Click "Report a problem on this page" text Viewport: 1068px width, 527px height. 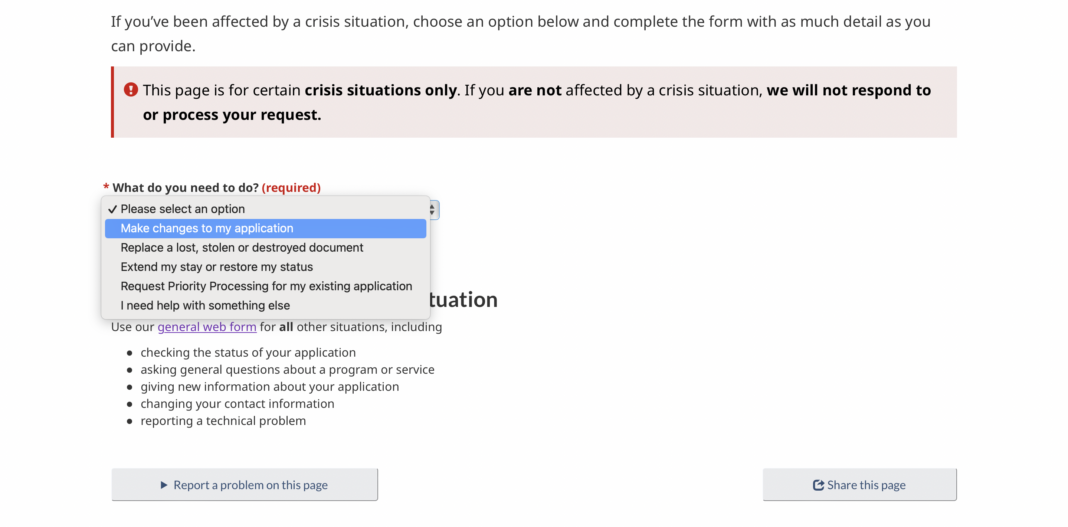click(x=250, y=485)
